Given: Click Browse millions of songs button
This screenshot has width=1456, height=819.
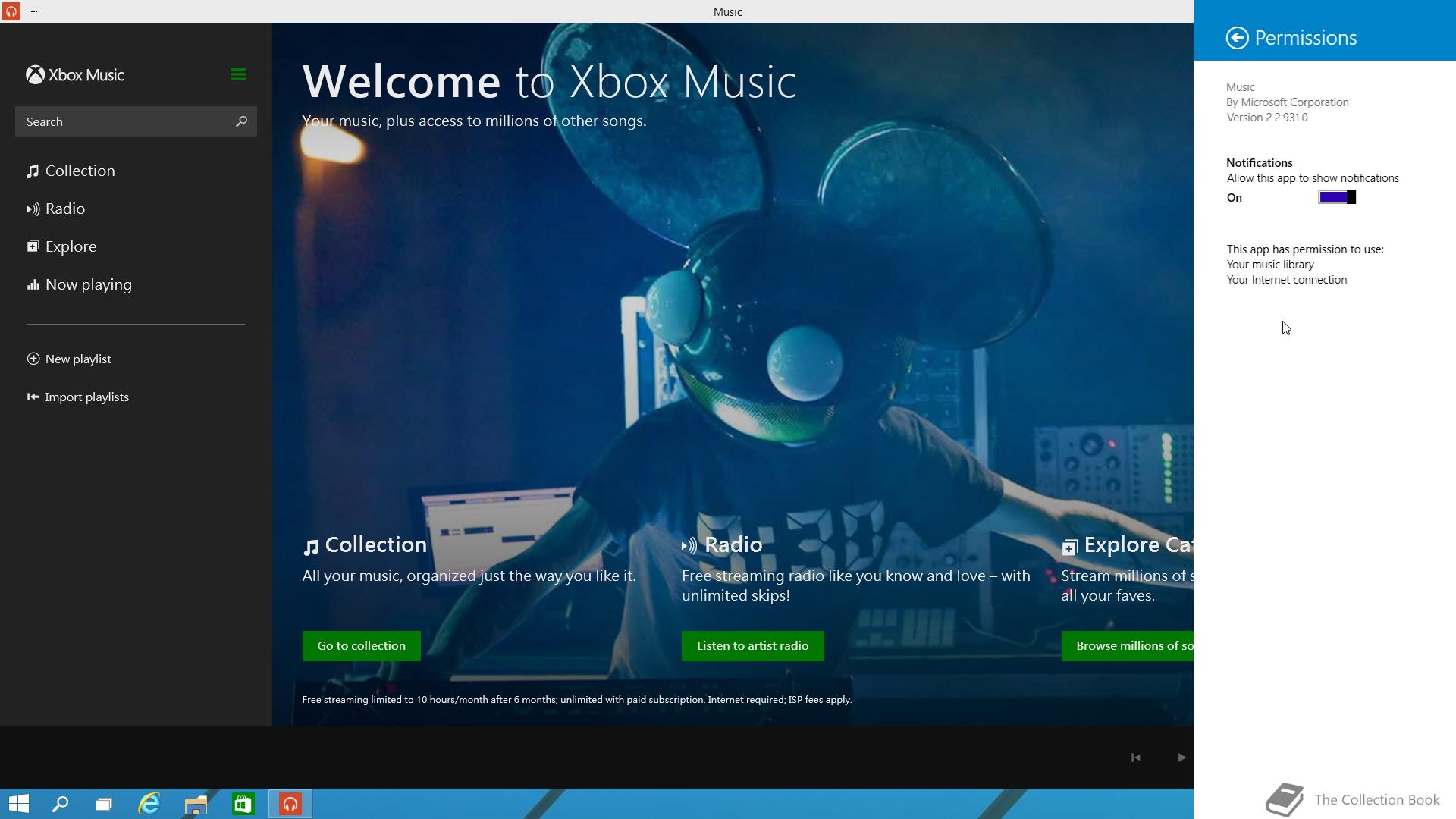Looking at the screenshot, I should pyautogui.click(x=1128, y=646).
